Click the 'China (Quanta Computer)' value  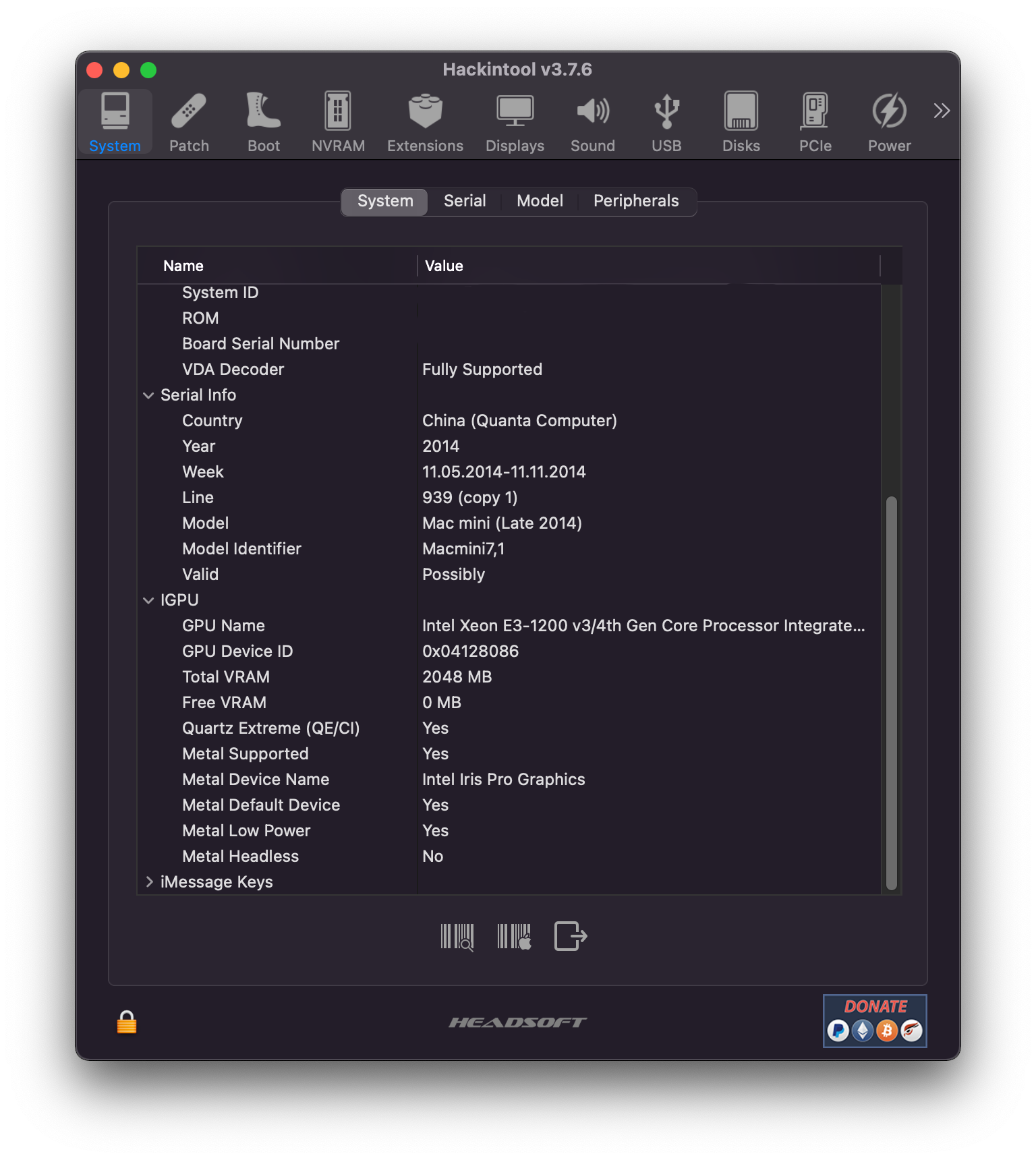[519, 421]
